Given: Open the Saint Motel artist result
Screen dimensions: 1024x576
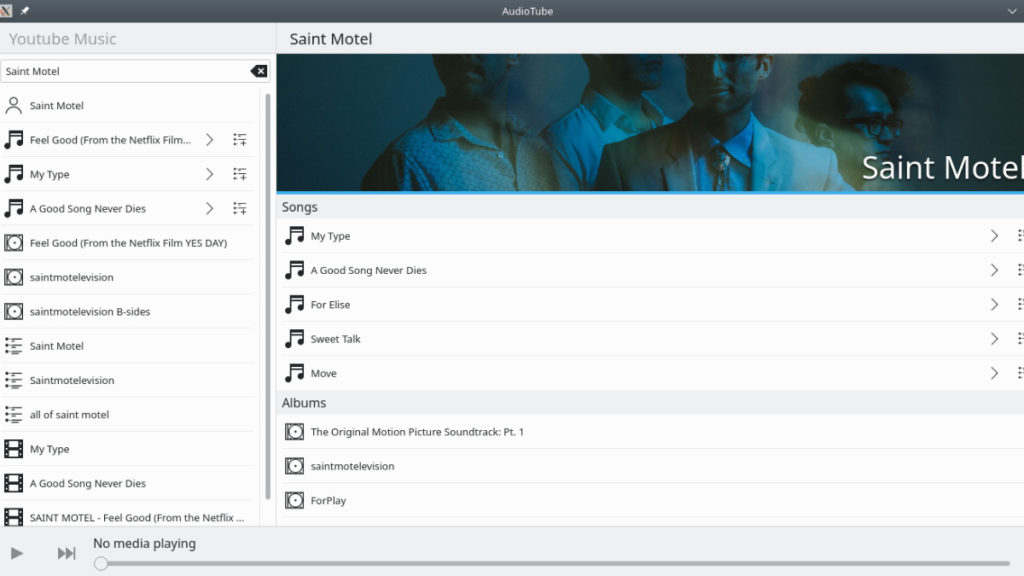Looking at the screenshot, I should 57,105.
